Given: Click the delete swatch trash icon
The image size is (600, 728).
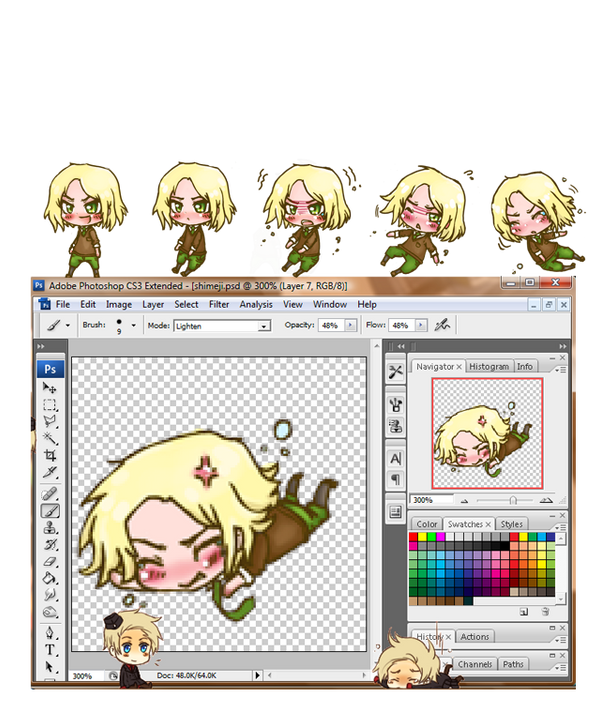Looking at the screenshot, I should pos(545,612).
